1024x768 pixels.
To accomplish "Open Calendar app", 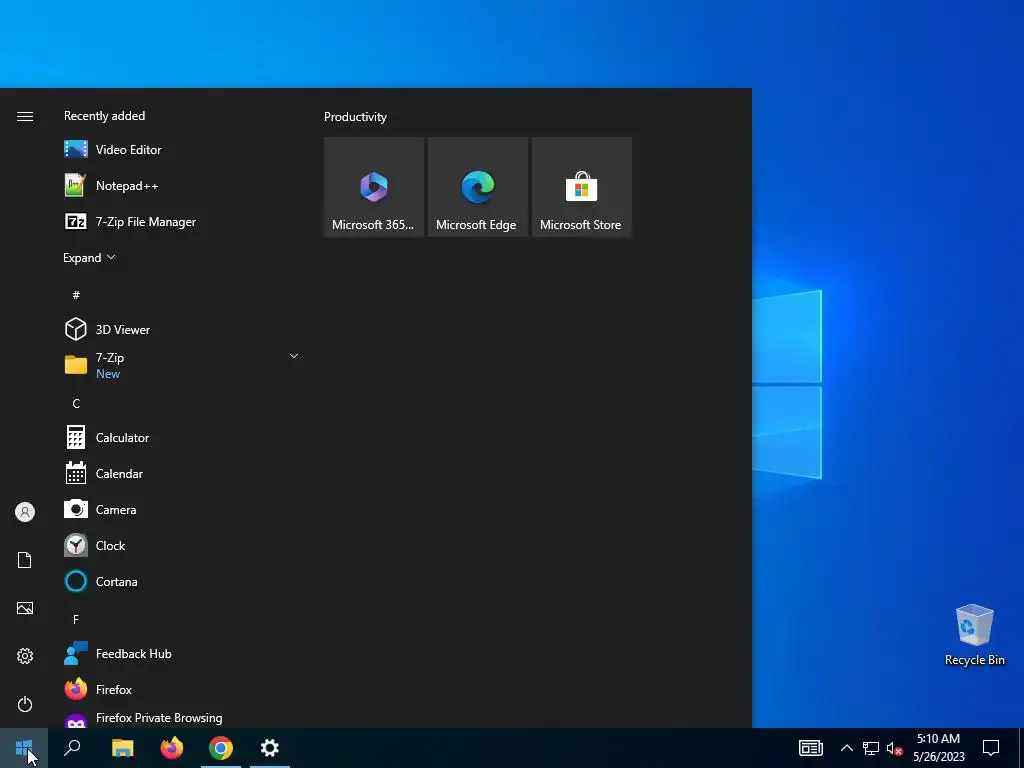I will [182, 473].
